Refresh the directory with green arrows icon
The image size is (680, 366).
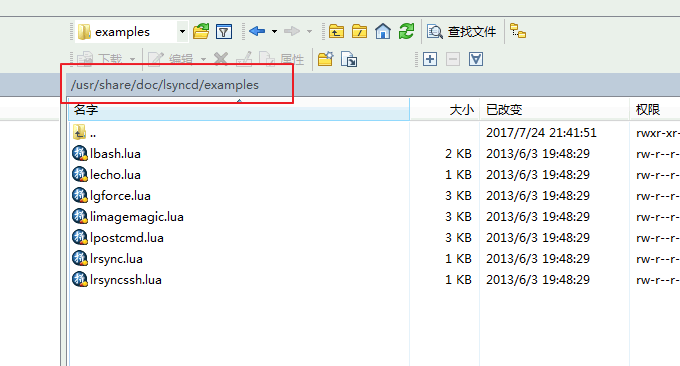(406, 32)
